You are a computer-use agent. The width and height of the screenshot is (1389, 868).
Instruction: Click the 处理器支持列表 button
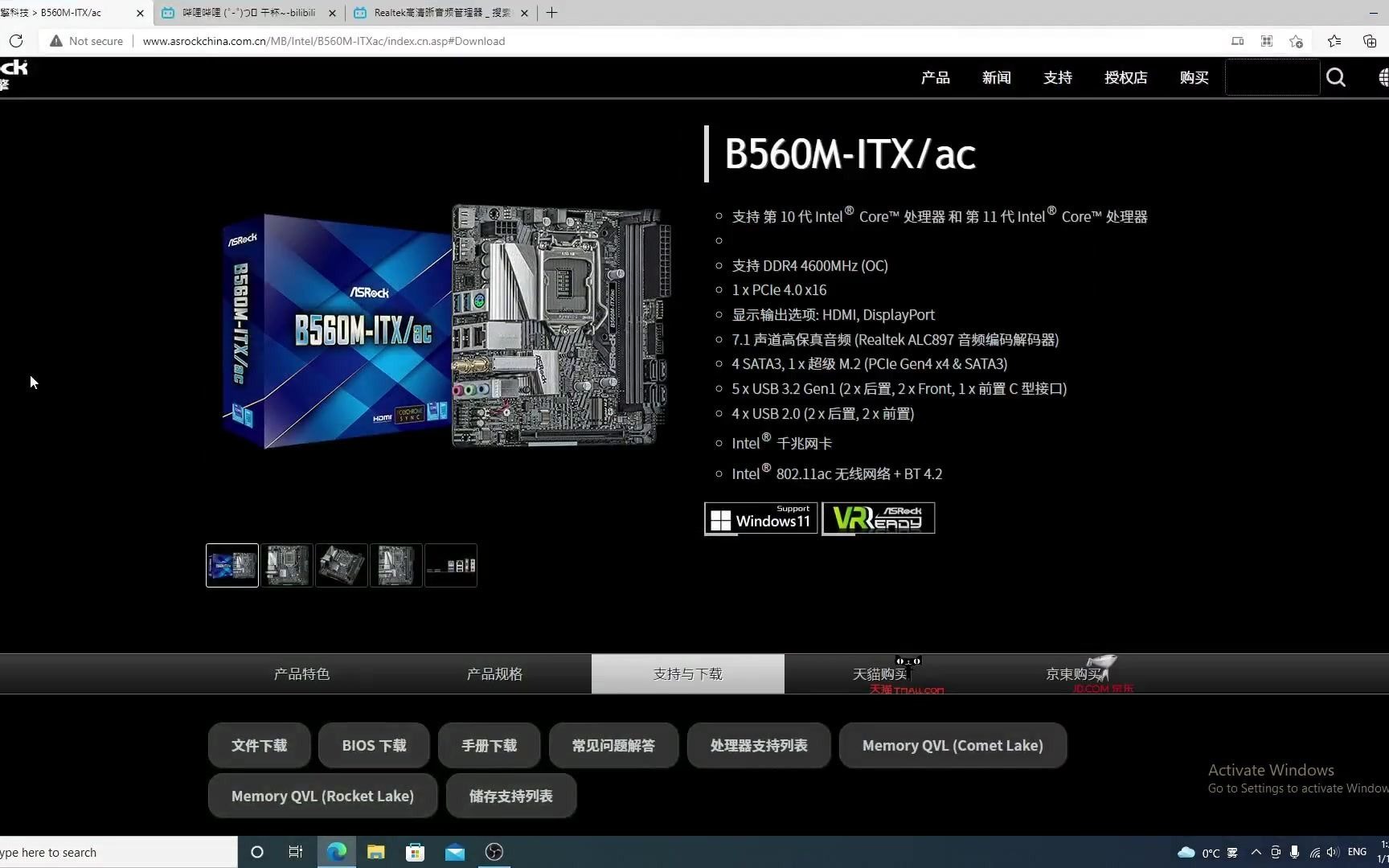coord(759,745)
